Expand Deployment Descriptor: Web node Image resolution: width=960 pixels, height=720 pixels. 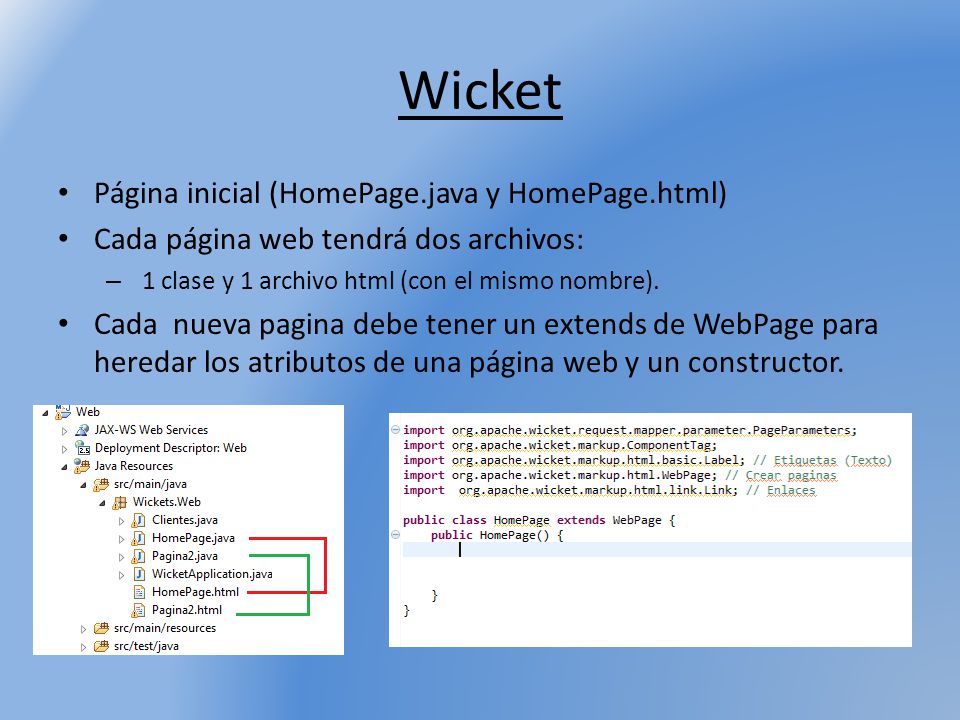[64, 449]
